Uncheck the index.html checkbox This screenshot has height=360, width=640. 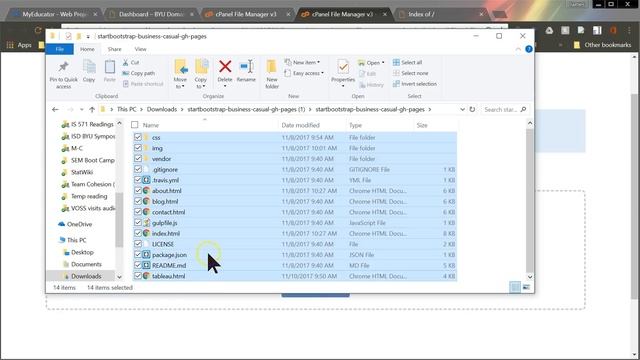click(x=138, y=233)
